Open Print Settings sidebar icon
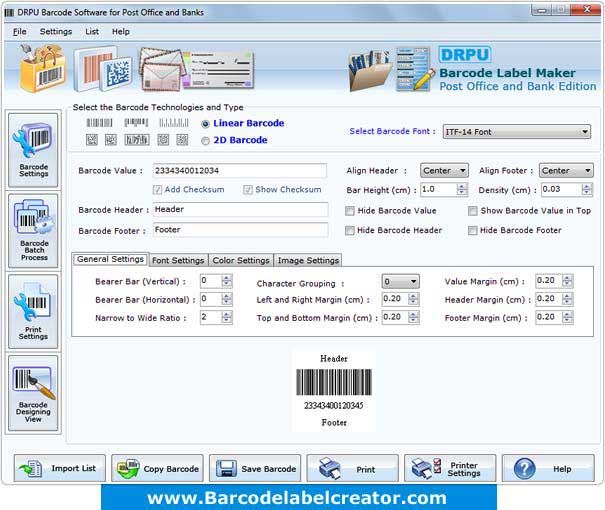Image resolution: width=605 pixels, height=510 pixels. click(x=33, y=312)
